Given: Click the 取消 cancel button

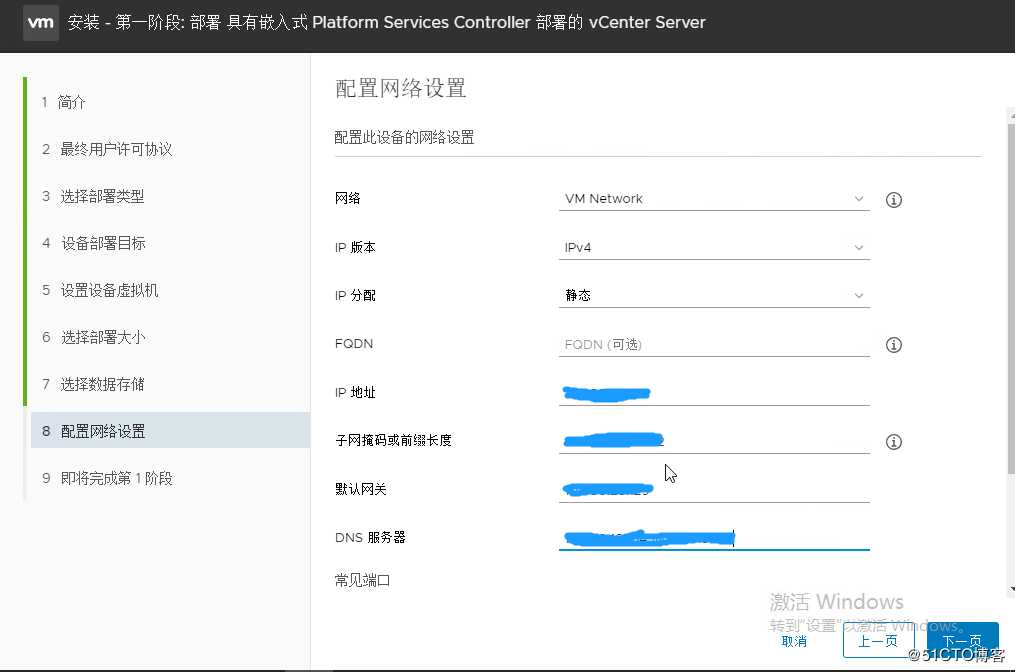Looking at the screenshot, I should 794,641.
